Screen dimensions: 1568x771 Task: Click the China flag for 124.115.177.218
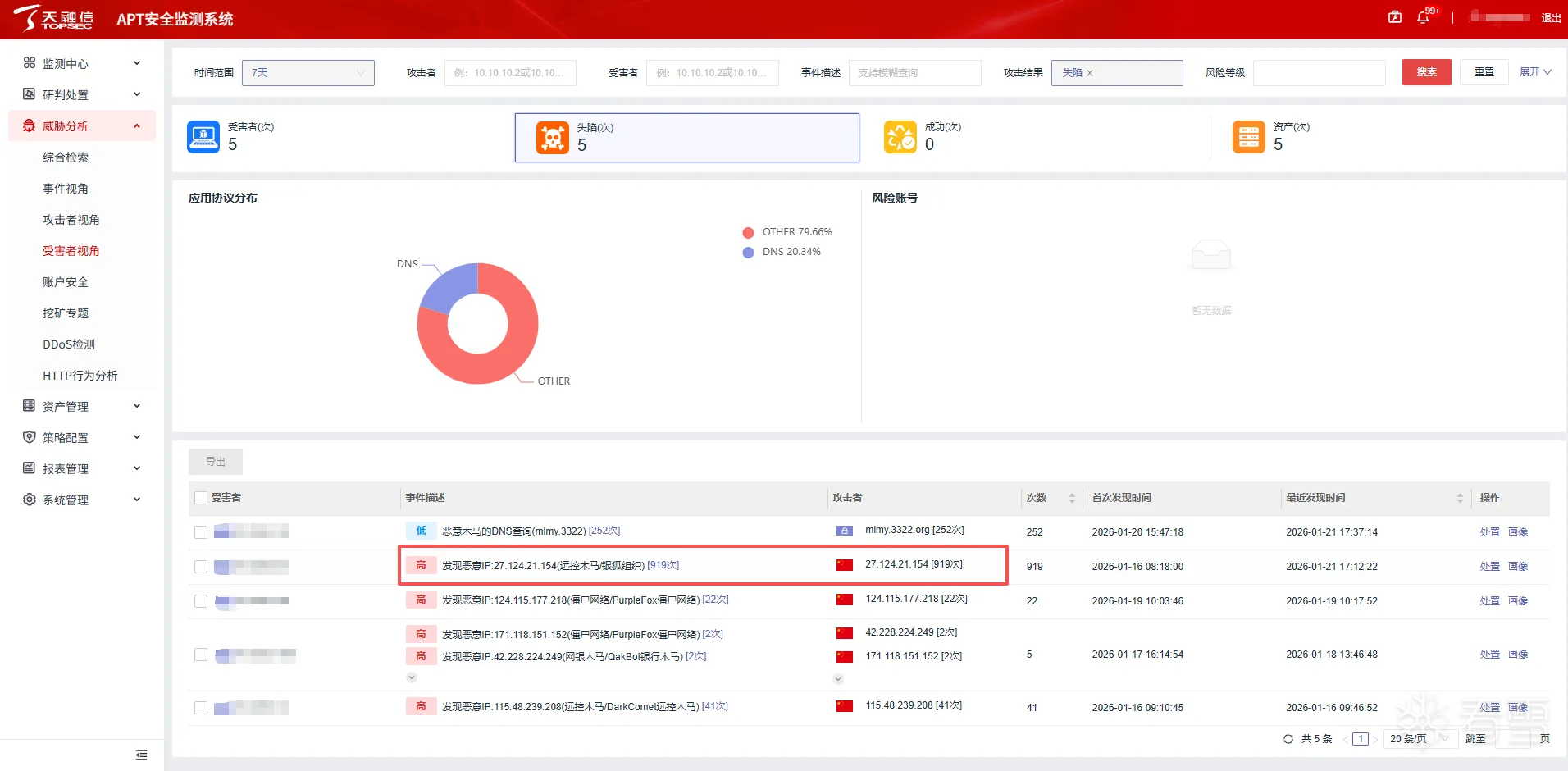pyautogui.click(x=845, y=600)
